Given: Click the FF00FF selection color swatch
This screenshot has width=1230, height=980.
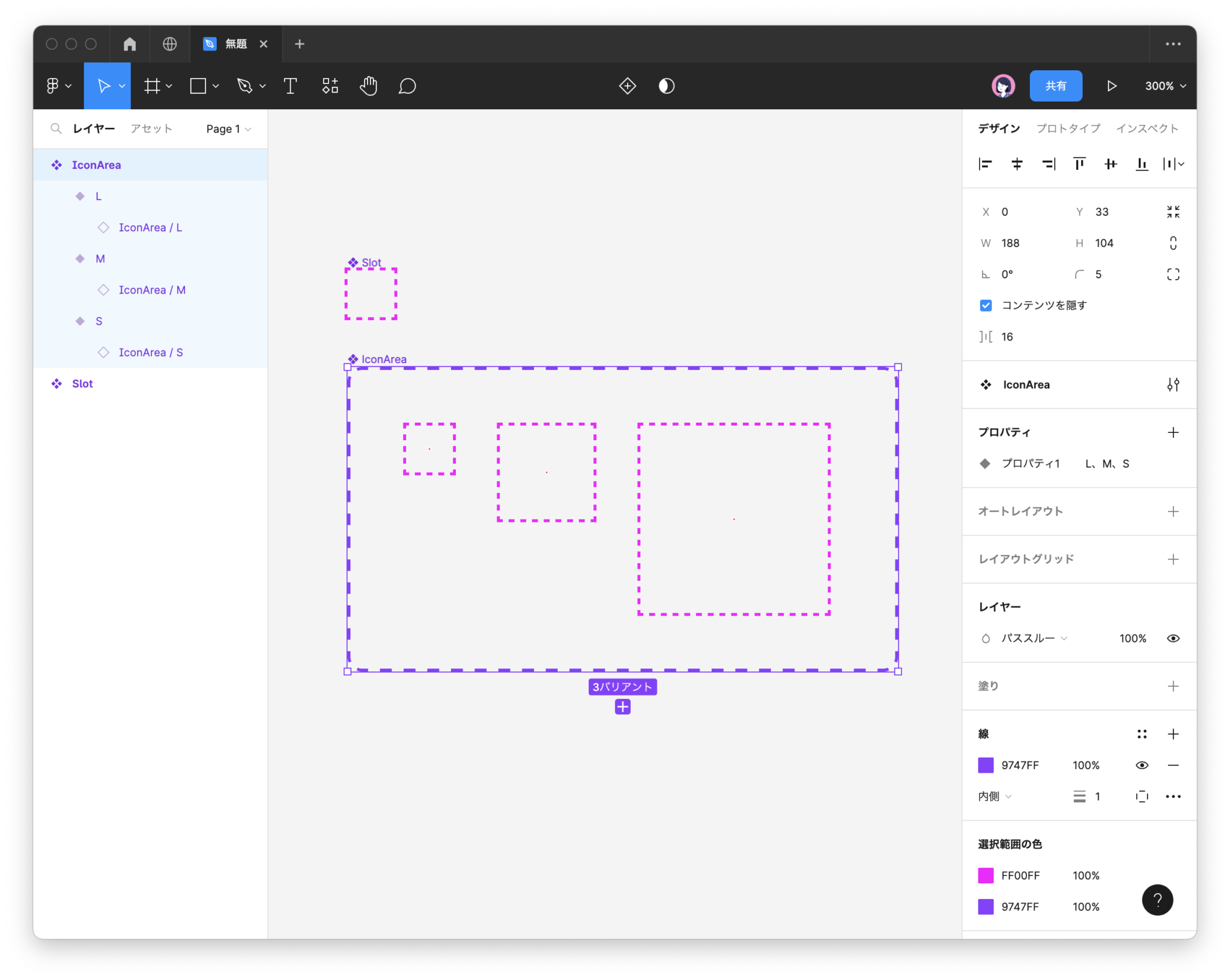Looking at the screenshot, I should click(986, 876).
